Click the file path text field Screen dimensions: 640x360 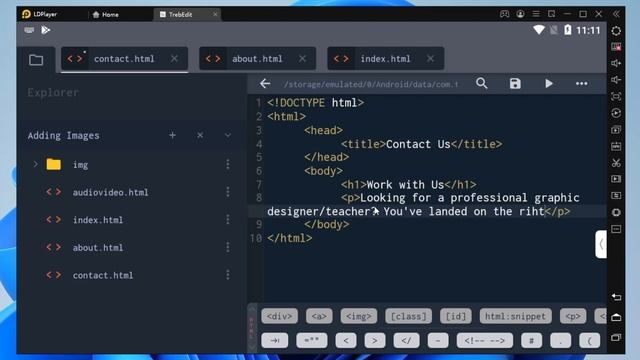371,84
